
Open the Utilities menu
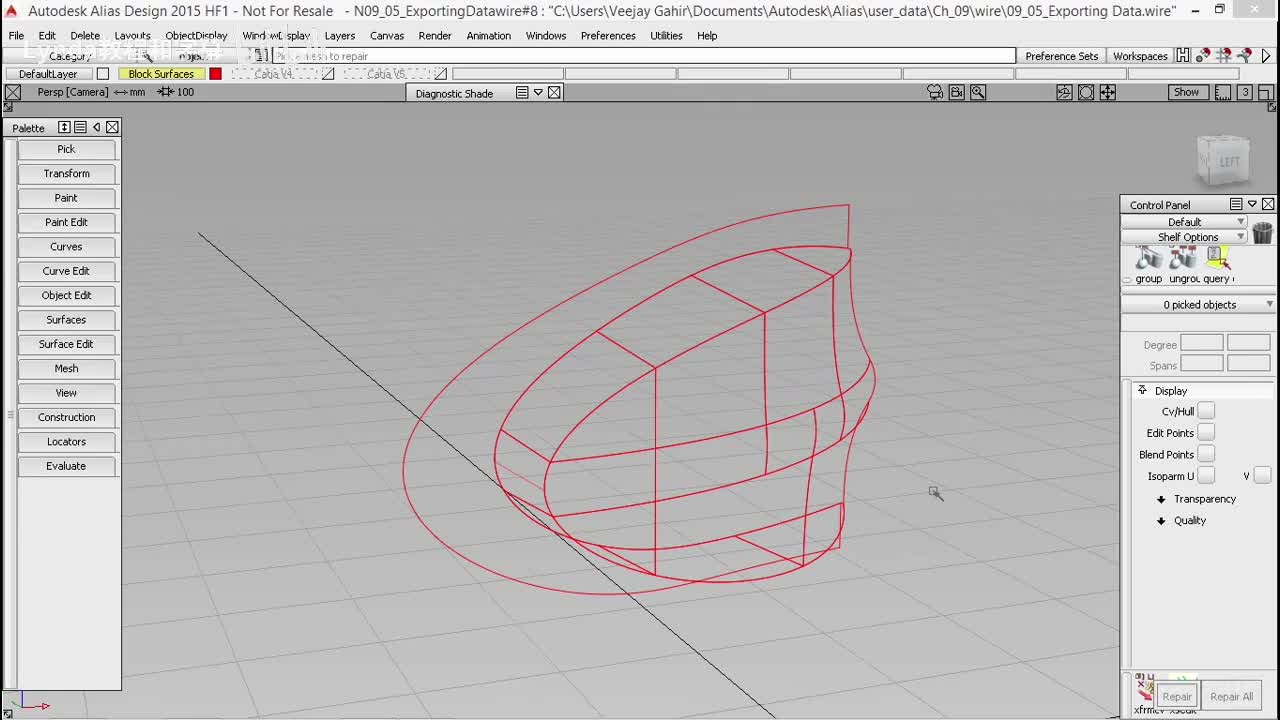tap(666, 35)
